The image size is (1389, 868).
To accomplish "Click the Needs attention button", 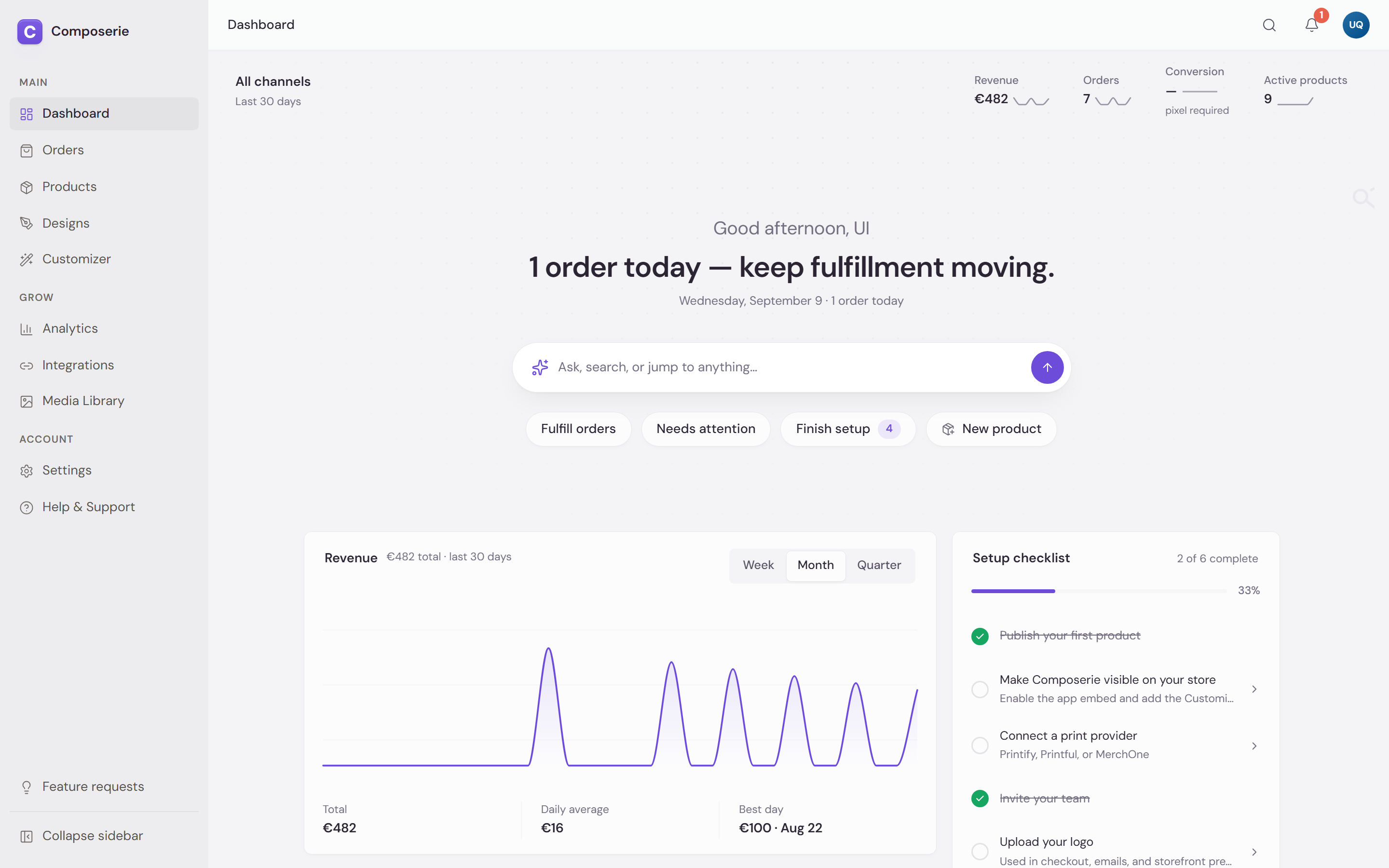I will [x=706, y=429].
